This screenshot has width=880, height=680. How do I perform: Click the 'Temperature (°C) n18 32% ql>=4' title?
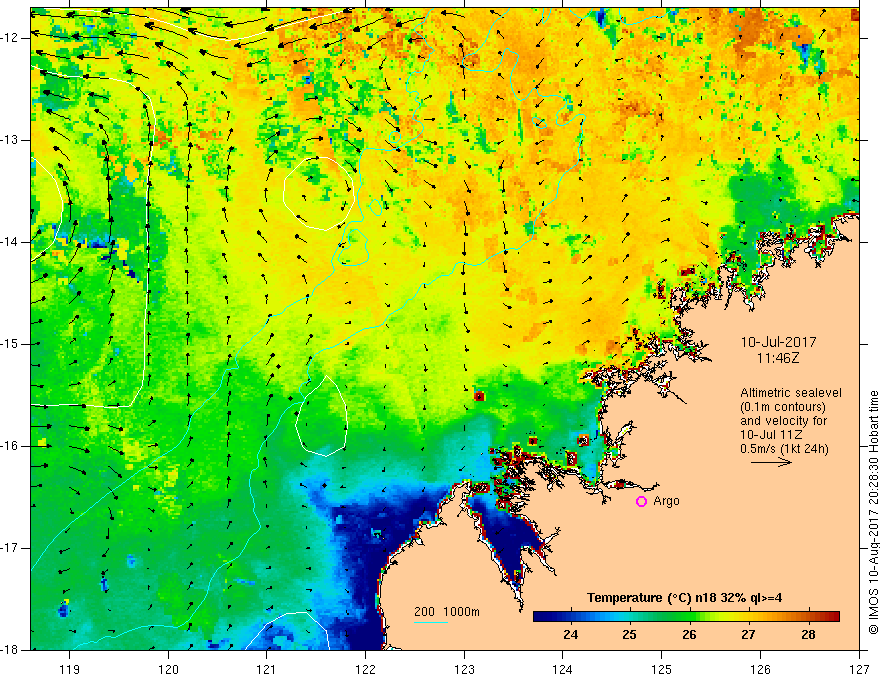tap(684, 598)
